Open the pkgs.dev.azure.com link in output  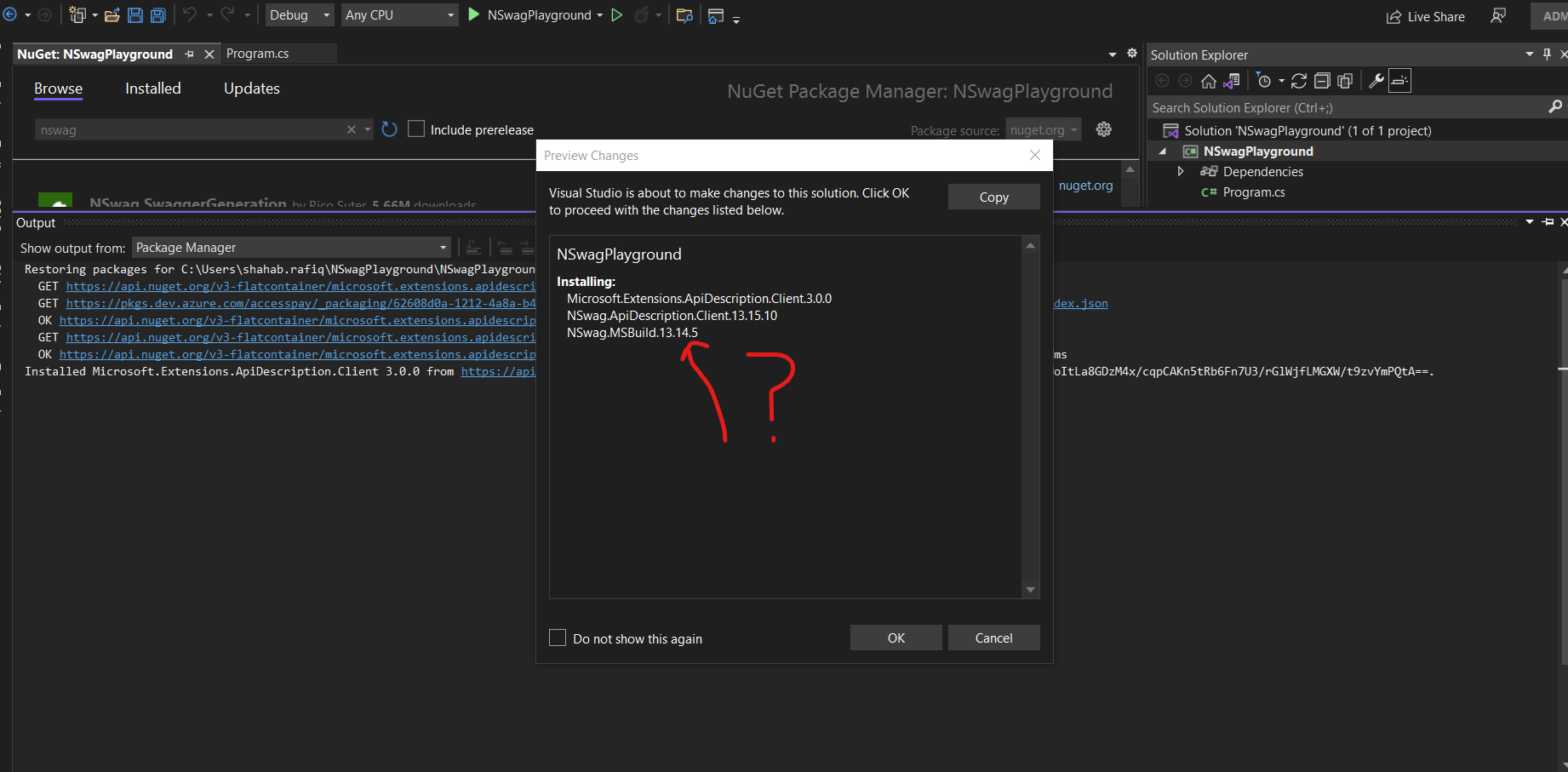tap(301, 303)
